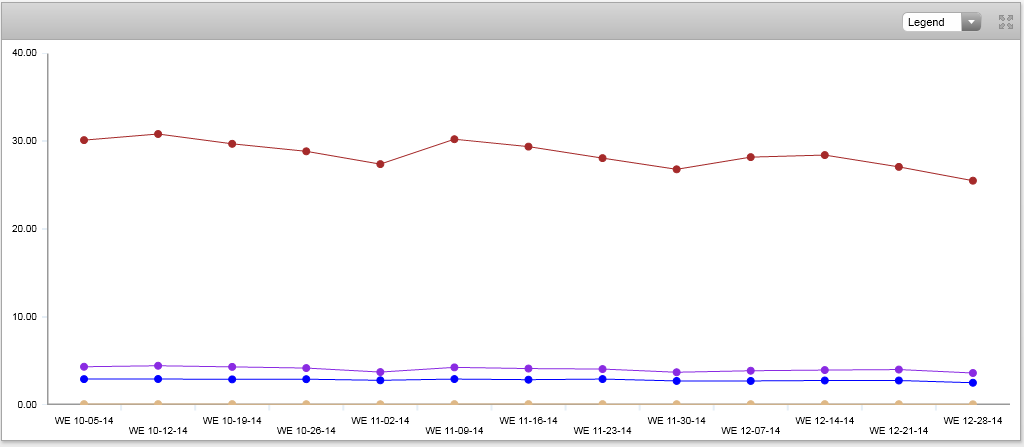Click the WE 10-26-14 axis label
Image resolution: width=1024 pixels, height=447 pixels.
coord(306,431)
